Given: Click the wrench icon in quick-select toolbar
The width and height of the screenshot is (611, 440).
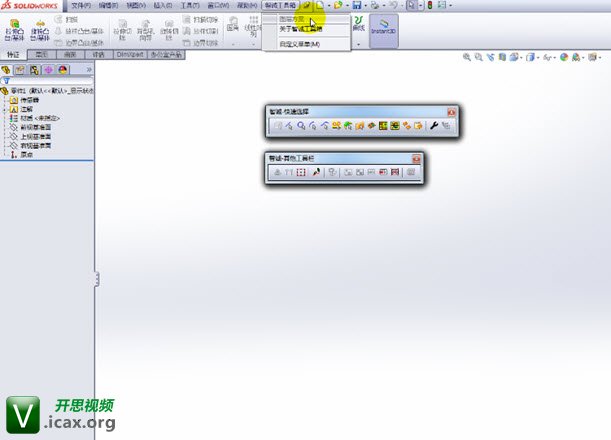Looking at the screenshot, I should [x=434, y=125].
